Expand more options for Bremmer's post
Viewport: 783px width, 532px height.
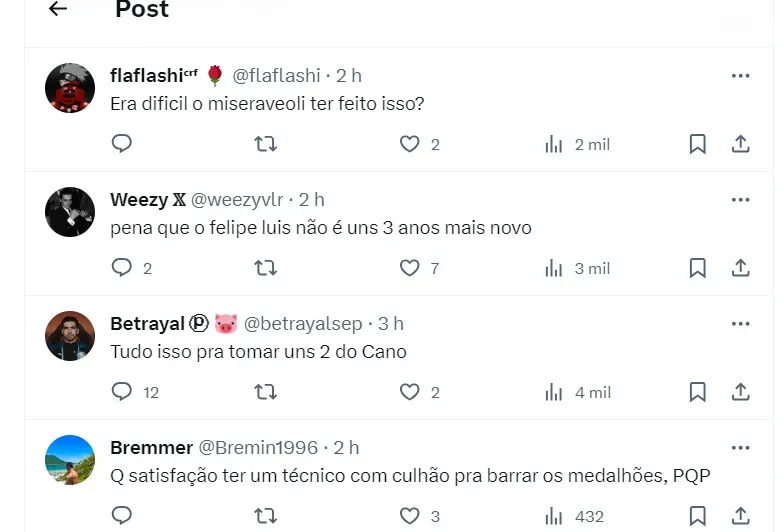pyautogui.click(x=740, y=448)
